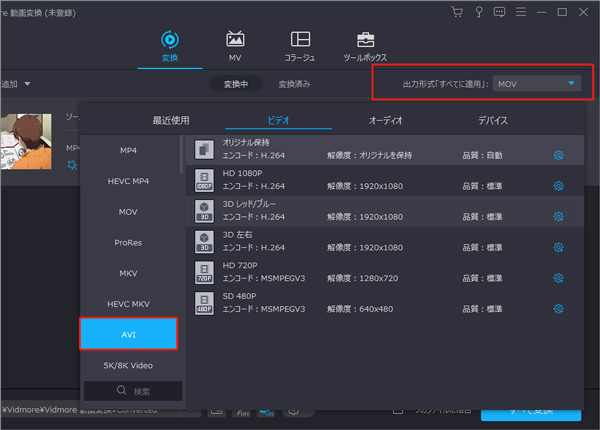This screenshot has width=600, height=430.
Task: Select AVI in the format list
Action: (129, 333)
